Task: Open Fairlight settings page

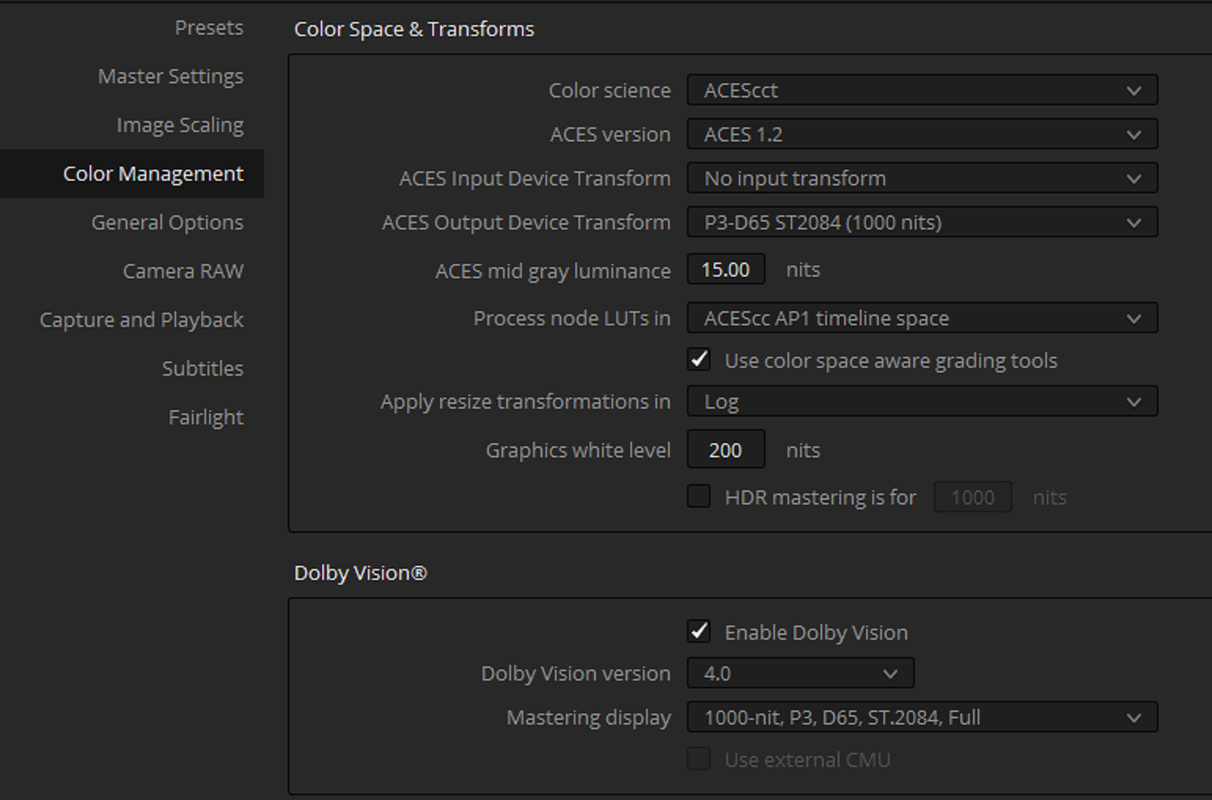Action: (206, 417)
